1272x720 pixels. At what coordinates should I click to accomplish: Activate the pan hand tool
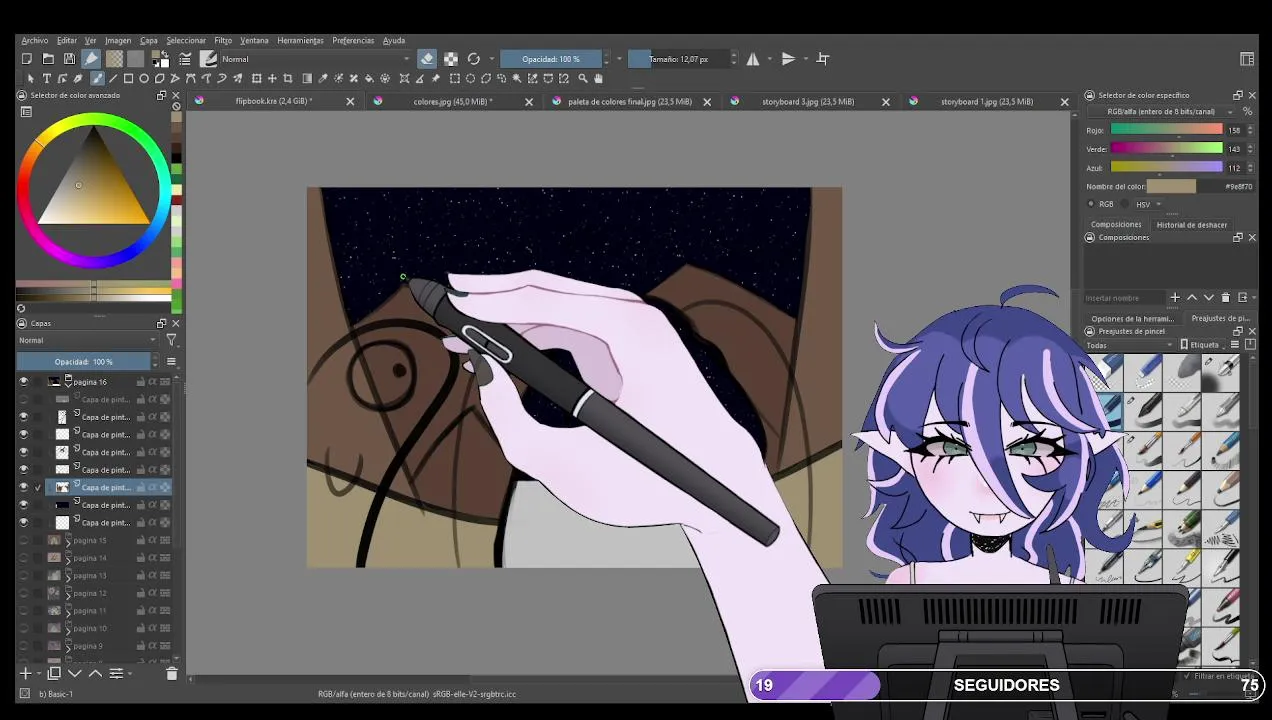point(599,78)
